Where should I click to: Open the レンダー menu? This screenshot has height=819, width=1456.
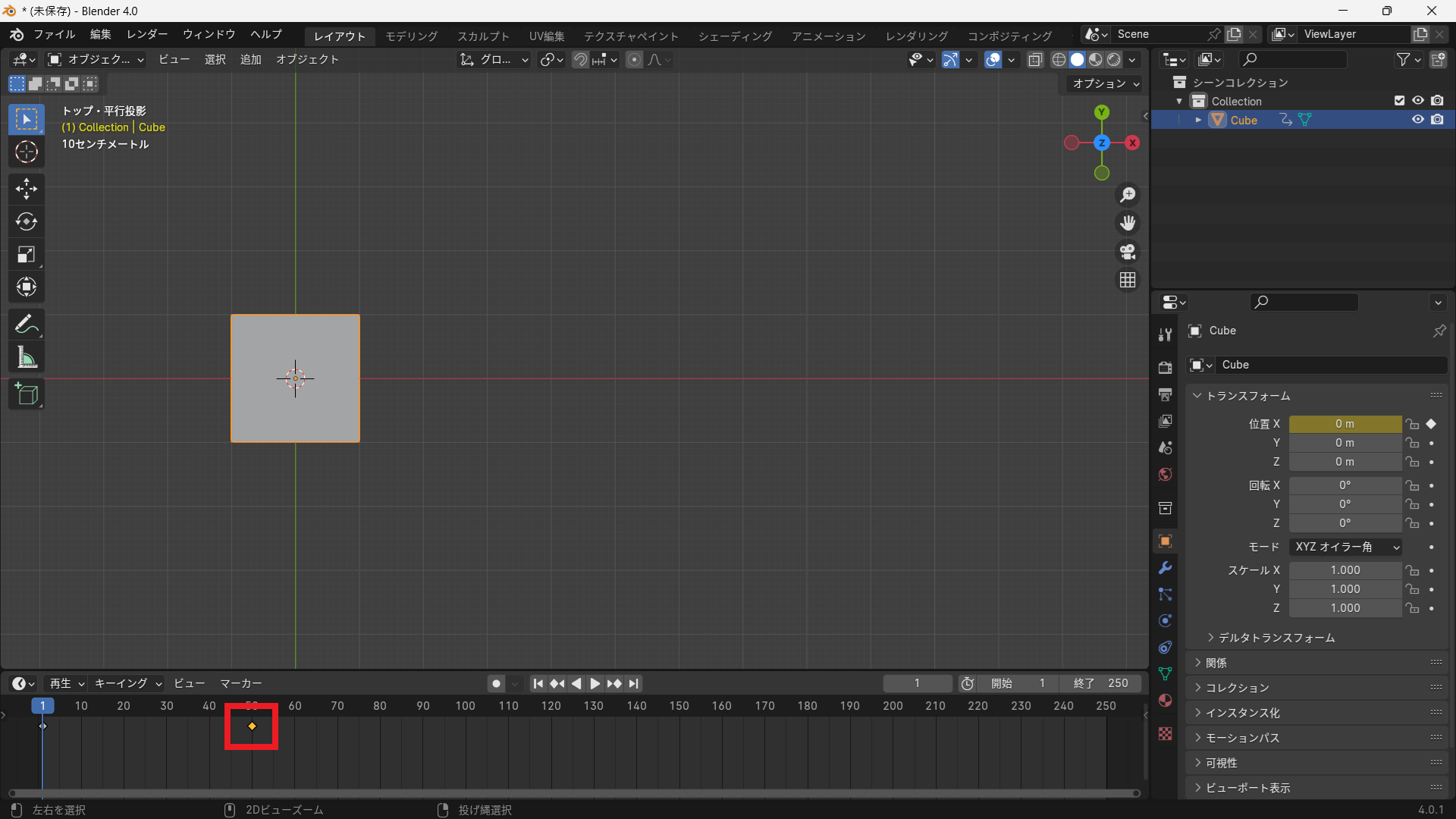[147, 34]
